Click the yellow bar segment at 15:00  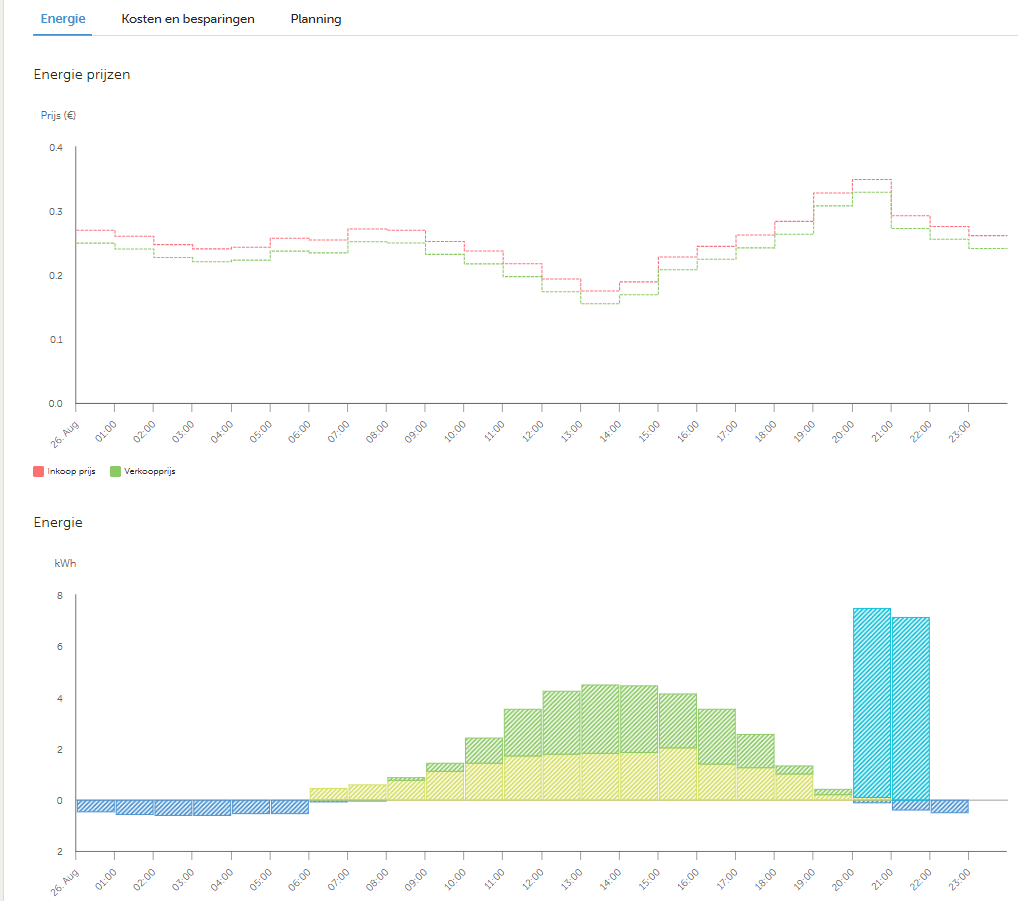(x=678, y=774)
